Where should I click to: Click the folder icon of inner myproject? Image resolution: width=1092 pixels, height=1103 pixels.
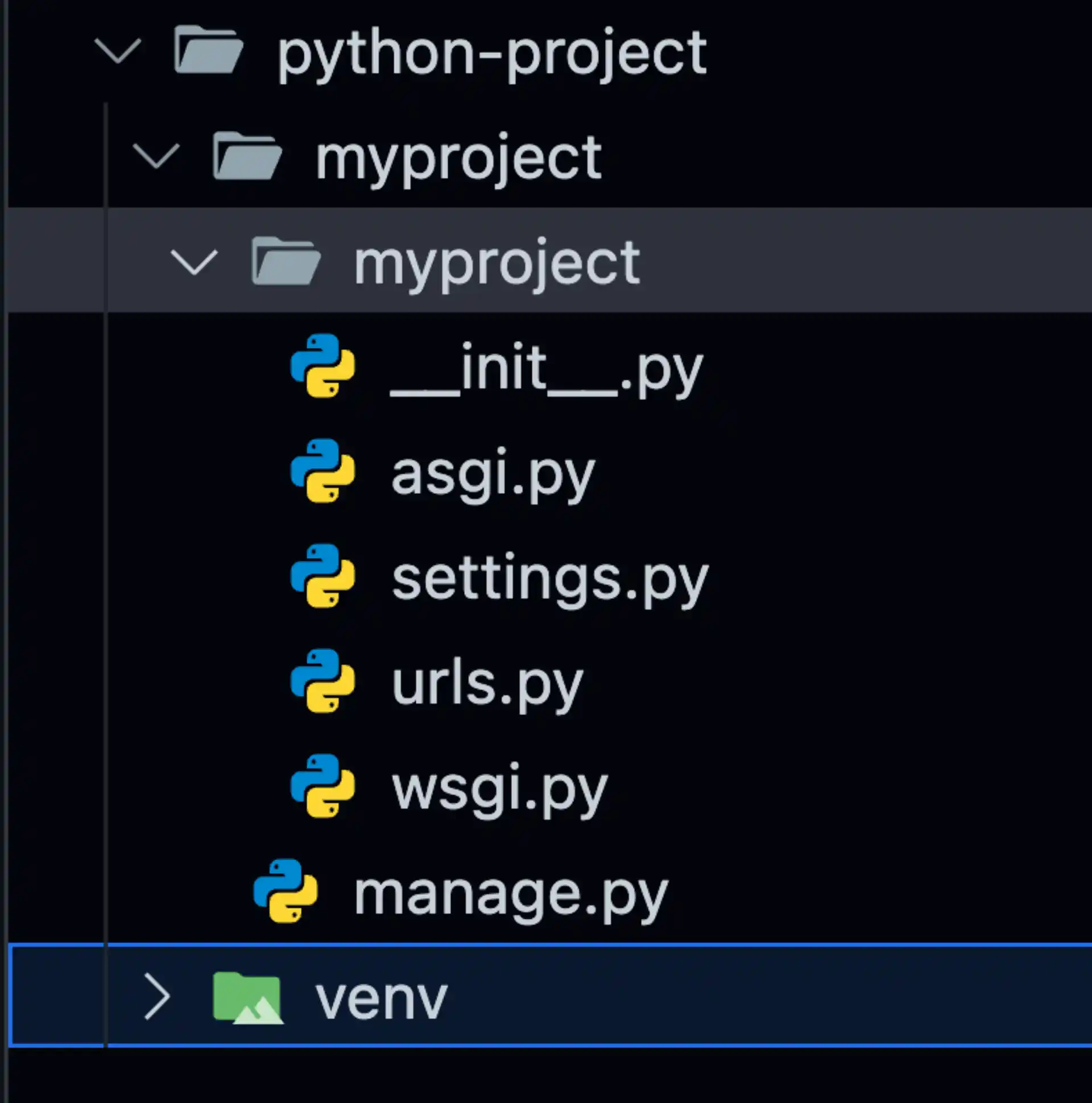[x=284, y=262]
